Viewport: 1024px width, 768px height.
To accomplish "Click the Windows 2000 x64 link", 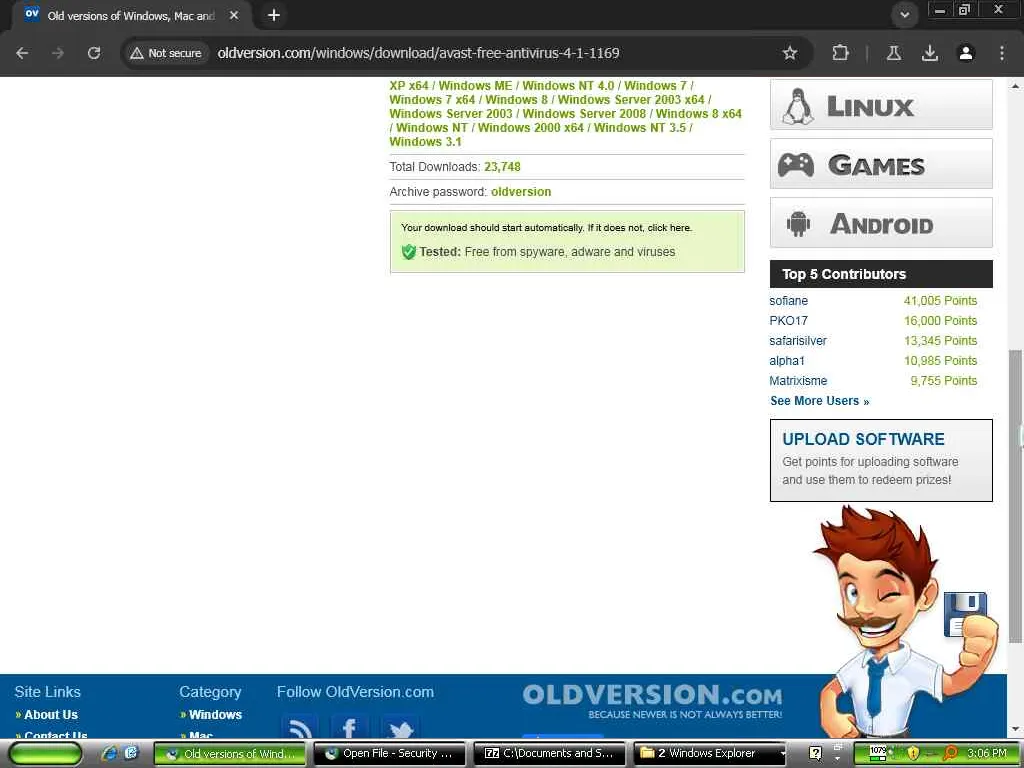I will point(530,127).
